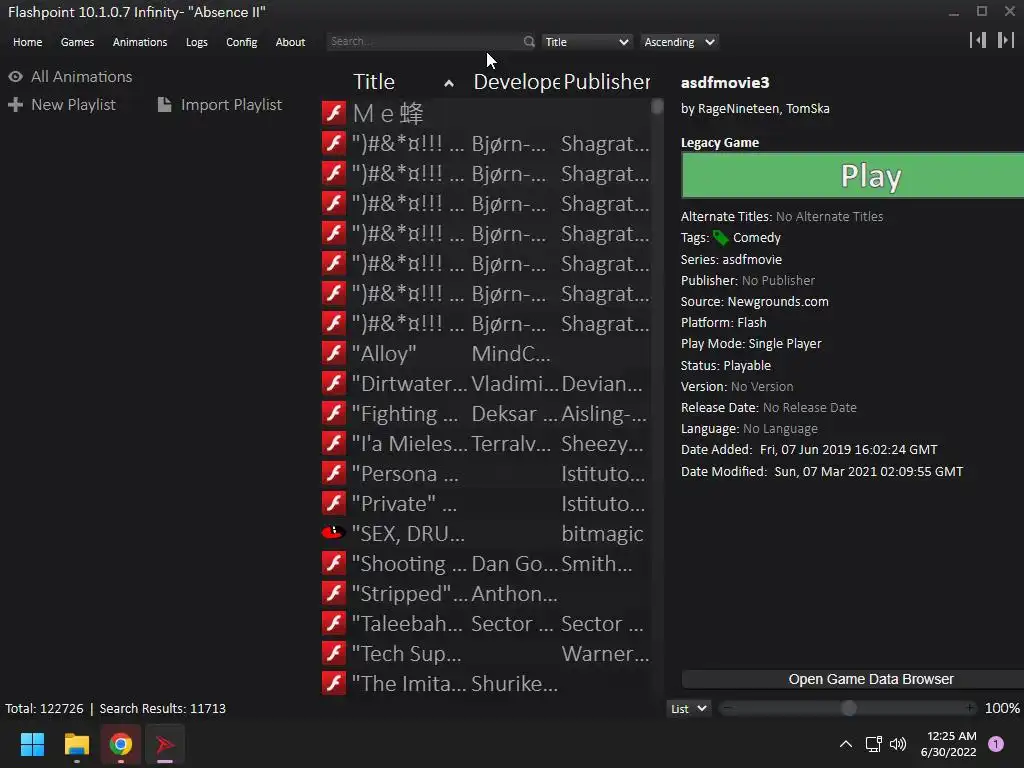This screenshot has height=768, width=1024.
Task: Open the Config tab
Action: 242,42
